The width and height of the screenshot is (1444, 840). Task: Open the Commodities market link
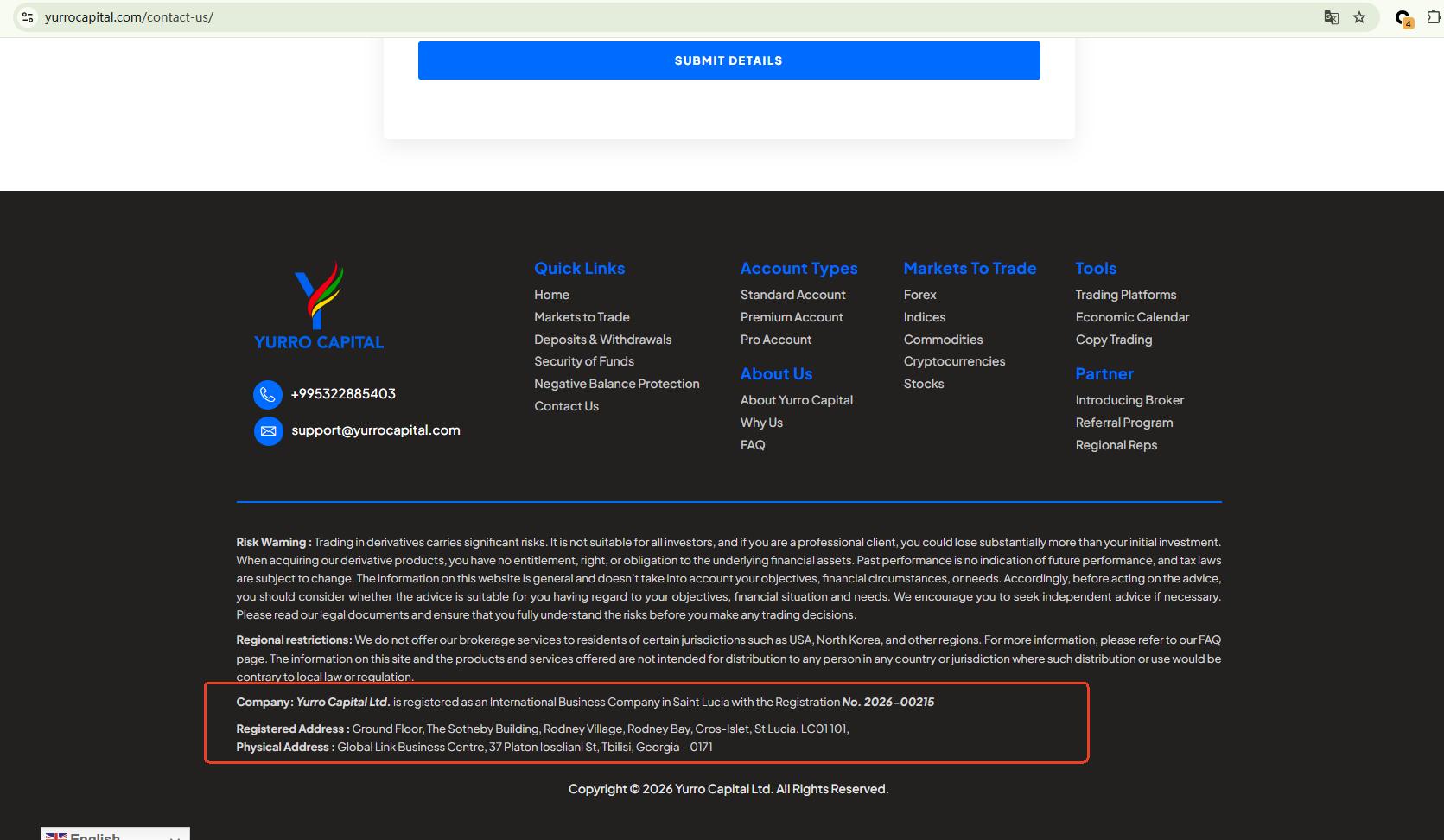tap(944, 340)
